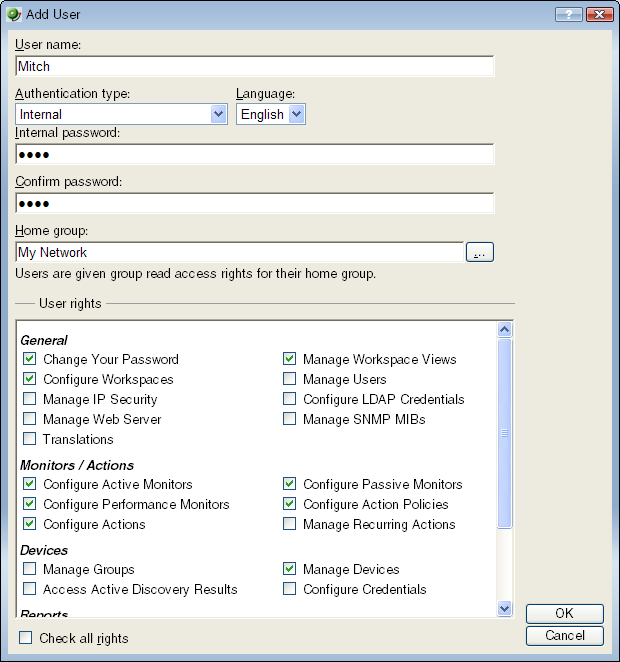Uncheck Change Your Password
The image size is (620, 662).
[30, 359]
